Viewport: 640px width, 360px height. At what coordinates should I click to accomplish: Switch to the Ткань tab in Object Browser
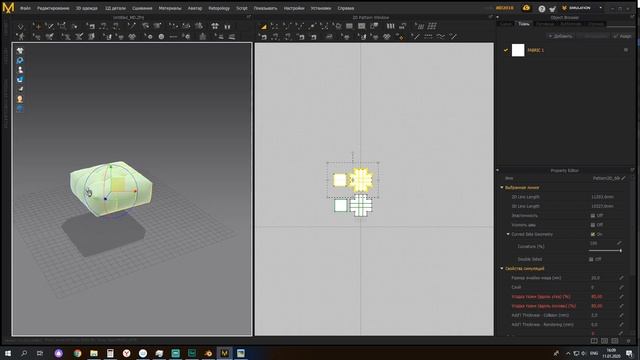point(524,24)
